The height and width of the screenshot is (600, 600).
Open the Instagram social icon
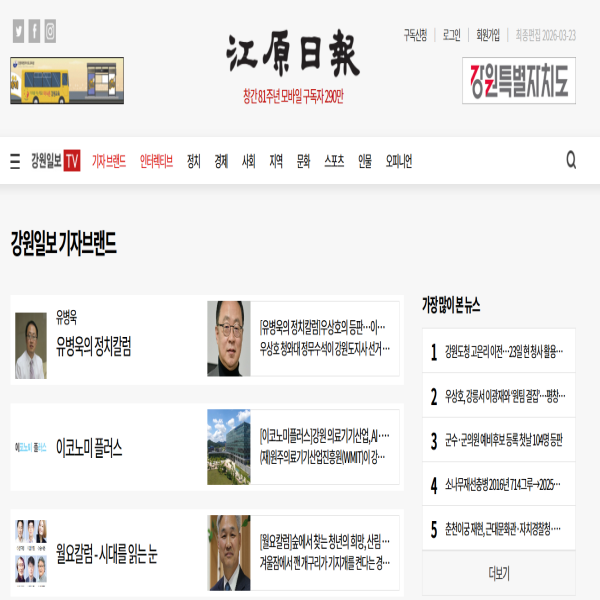[x=50, y=31]
